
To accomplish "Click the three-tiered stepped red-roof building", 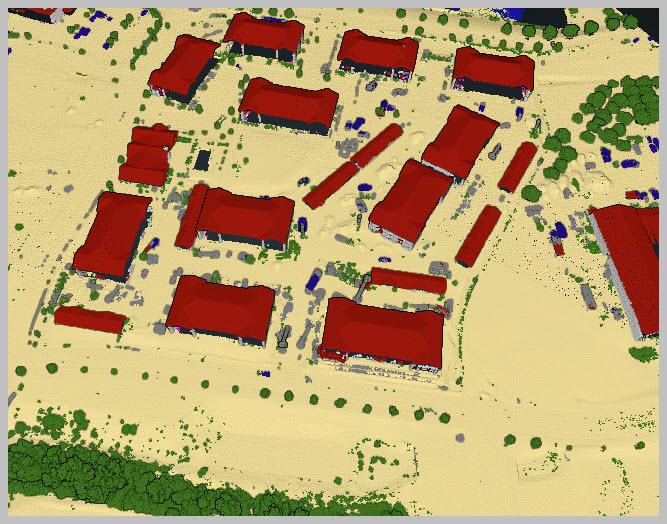I will click(x=148, y=154).
